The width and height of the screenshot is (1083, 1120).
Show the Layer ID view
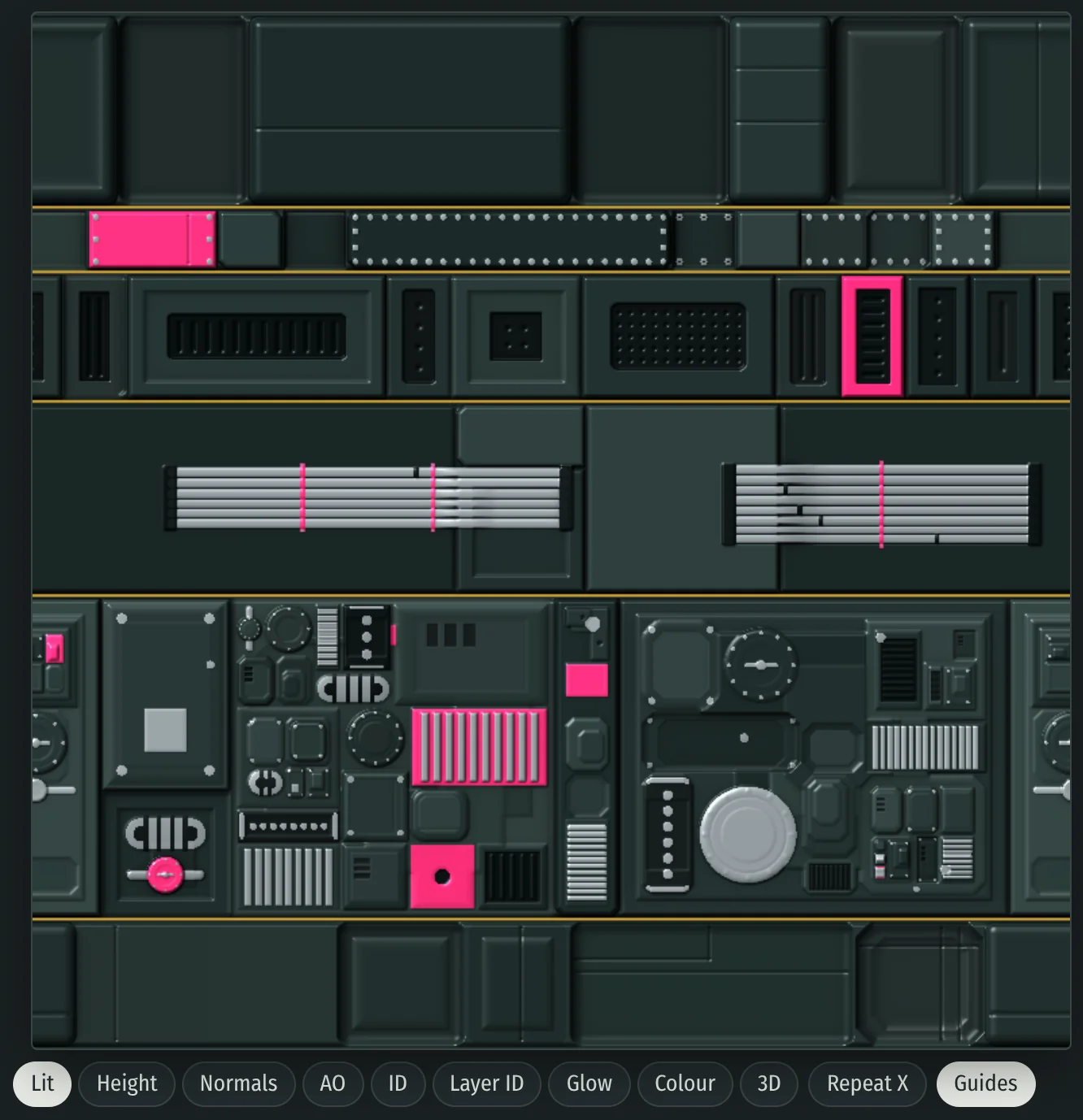[x=486, y=1083]
